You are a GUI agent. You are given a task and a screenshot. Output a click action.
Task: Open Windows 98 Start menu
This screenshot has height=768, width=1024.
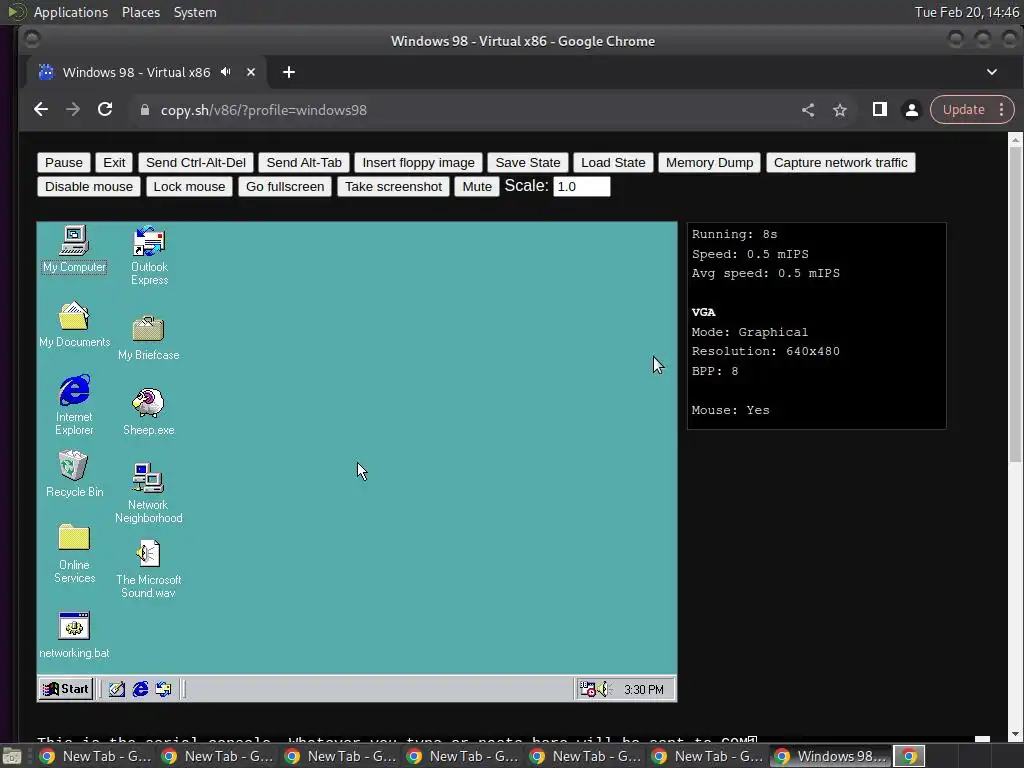pyautogui.click(x=65, y=689)
